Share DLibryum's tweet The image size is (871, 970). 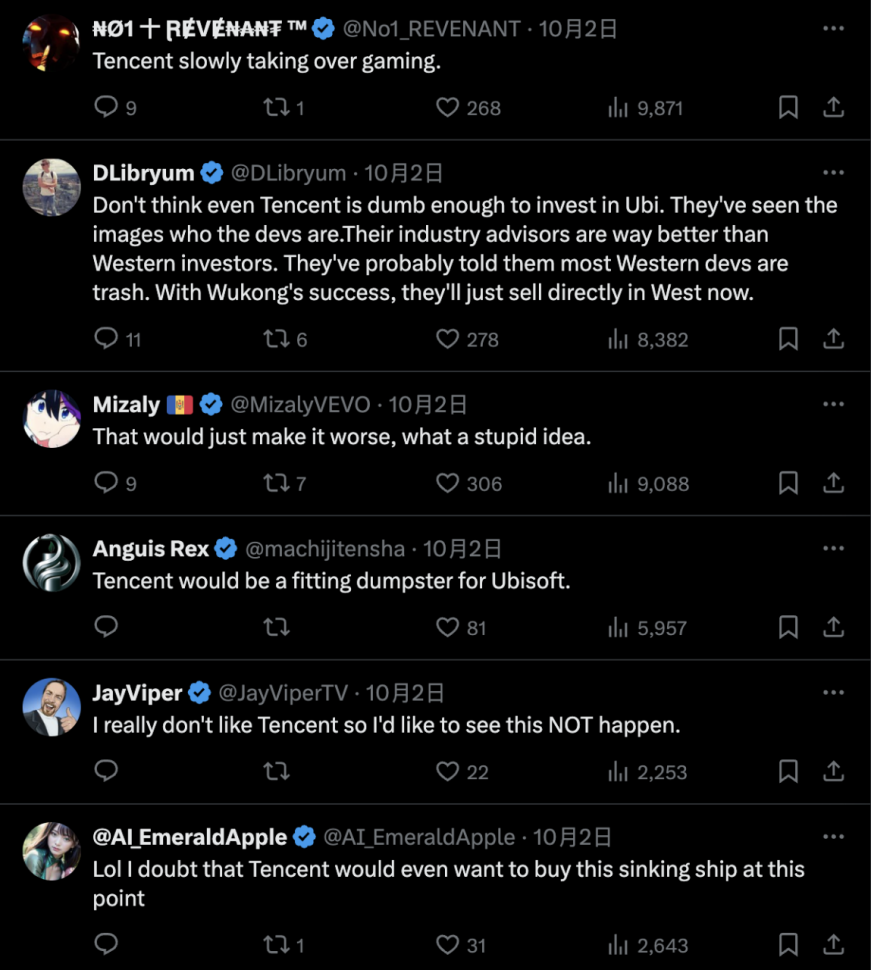833,339
